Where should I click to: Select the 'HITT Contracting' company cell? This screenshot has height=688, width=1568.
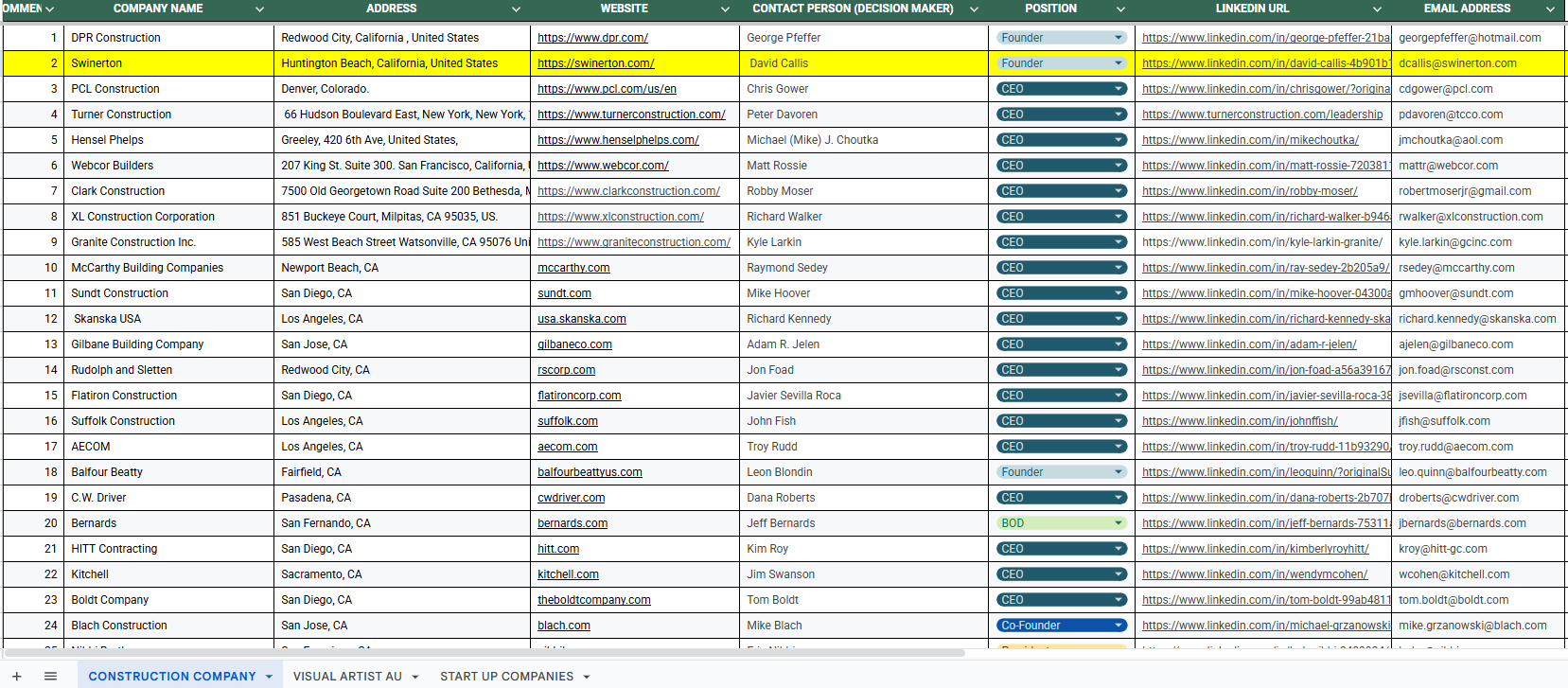tap(168, 549)
